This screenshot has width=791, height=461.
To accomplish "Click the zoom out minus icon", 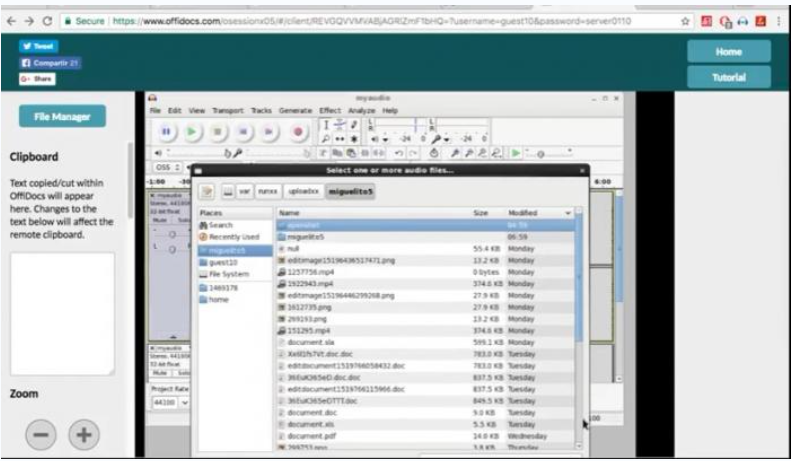I will (41, 436).
